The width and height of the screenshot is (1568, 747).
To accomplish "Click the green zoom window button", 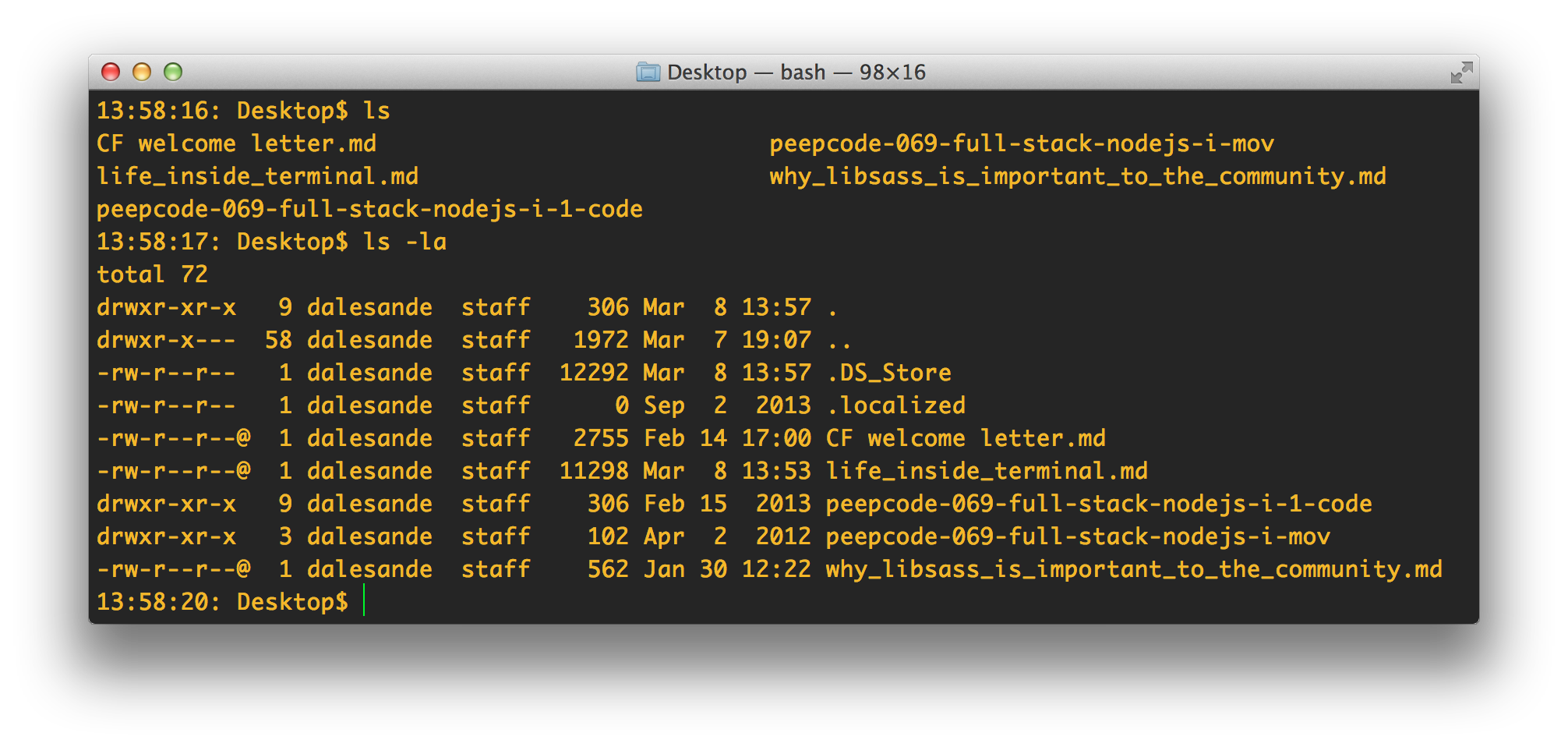I will 173,73.
